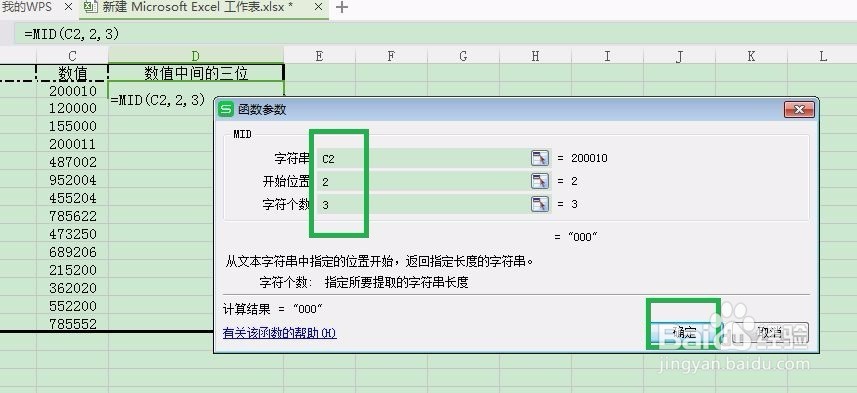857x393 pixels.
Task: Open 有关该函数的帮助(H) link
Action: 280,332
